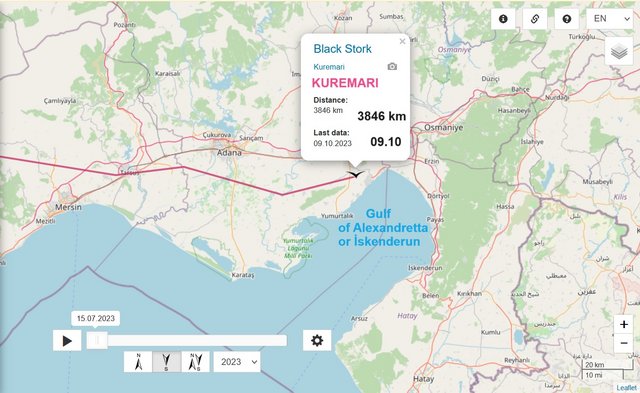Click the Osmaniye city label
The height and width of the screenshot is (393, 640).
click(x=444, y=127)
